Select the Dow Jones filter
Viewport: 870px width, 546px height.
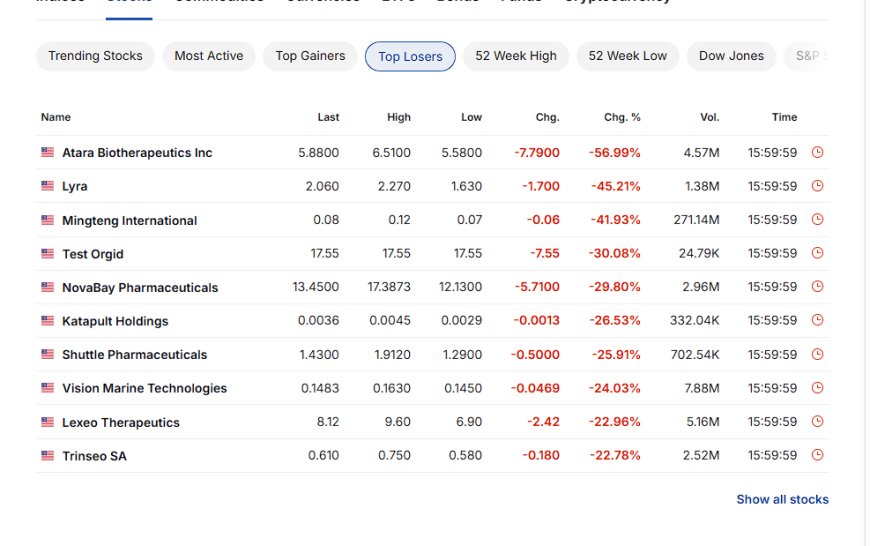point(731,56)
